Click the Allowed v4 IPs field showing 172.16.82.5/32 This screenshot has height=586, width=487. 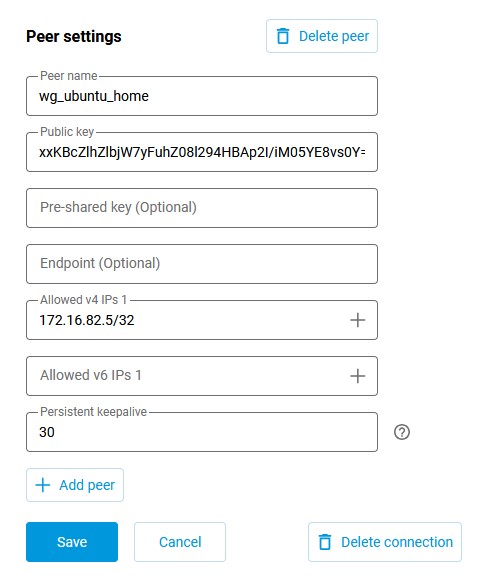pos(187,320)
